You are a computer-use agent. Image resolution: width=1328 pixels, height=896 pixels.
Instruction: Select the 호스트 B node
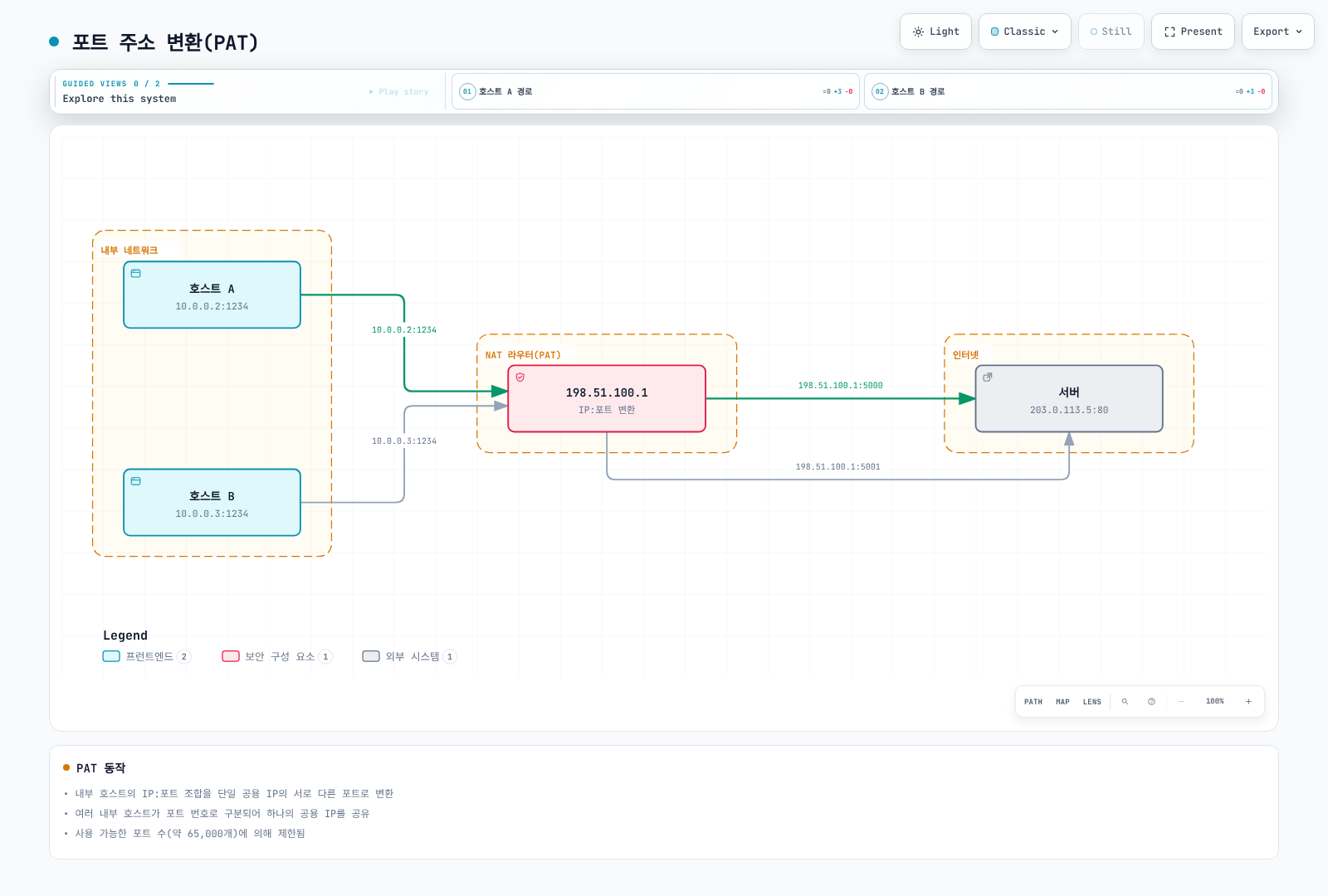point(212,502)
